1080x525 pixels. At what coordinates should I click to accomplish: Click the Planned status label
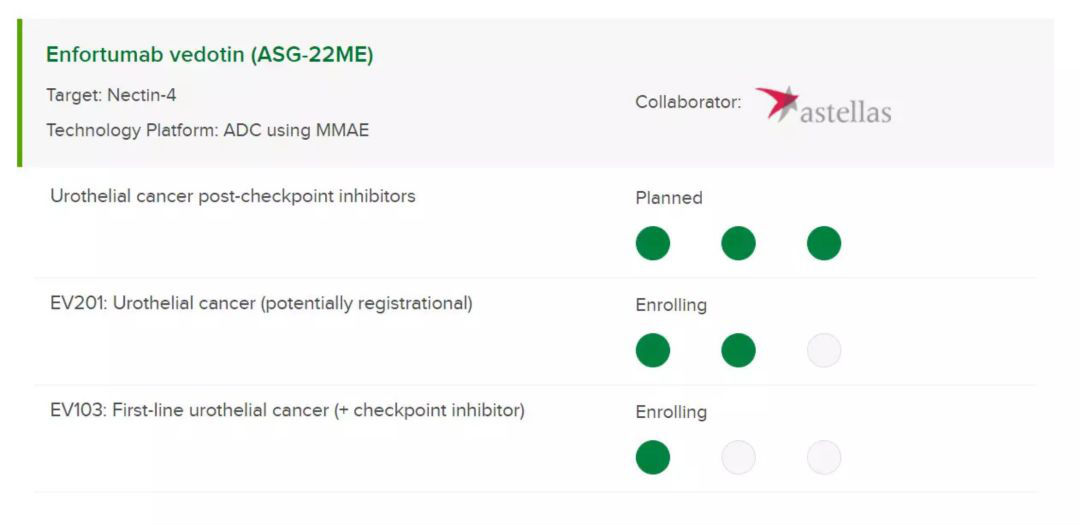[669, 198]
